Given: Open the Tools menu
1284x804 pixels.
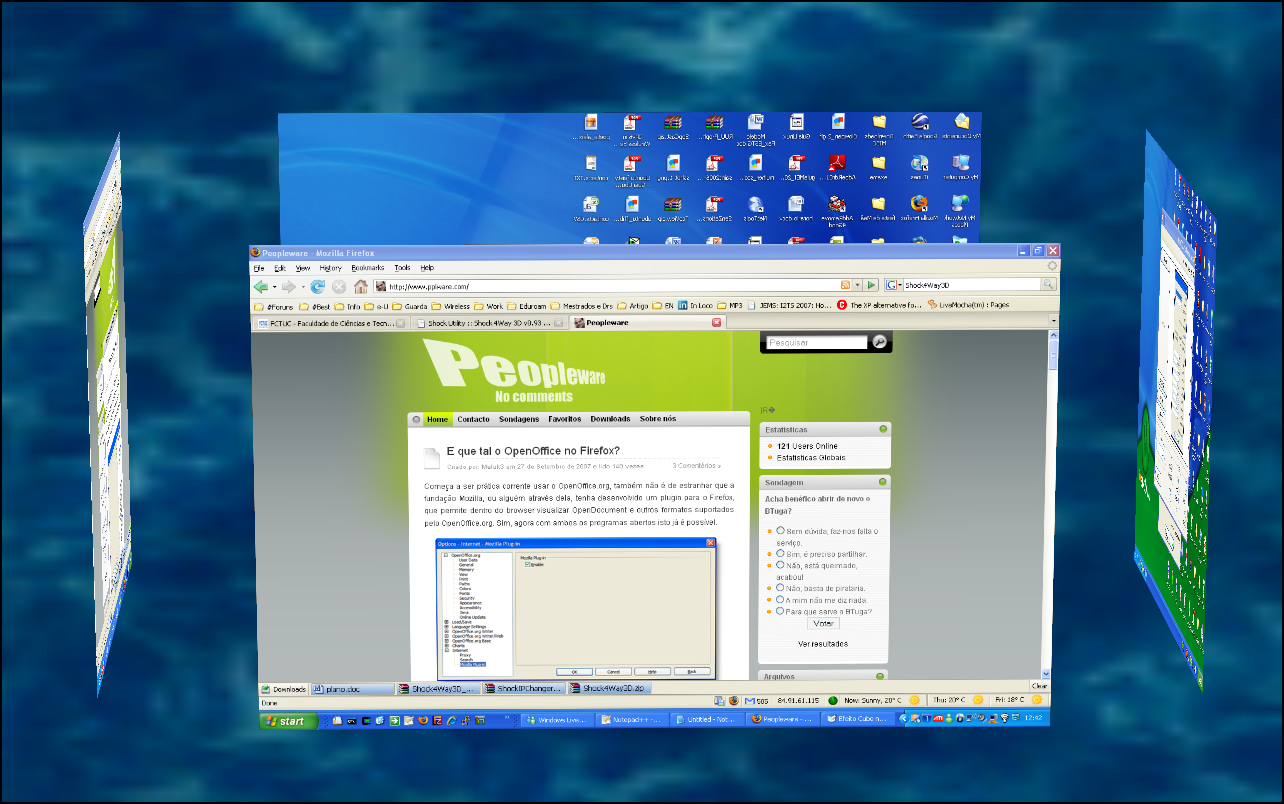Looking at the screenshot, I should tap(402, 268).
